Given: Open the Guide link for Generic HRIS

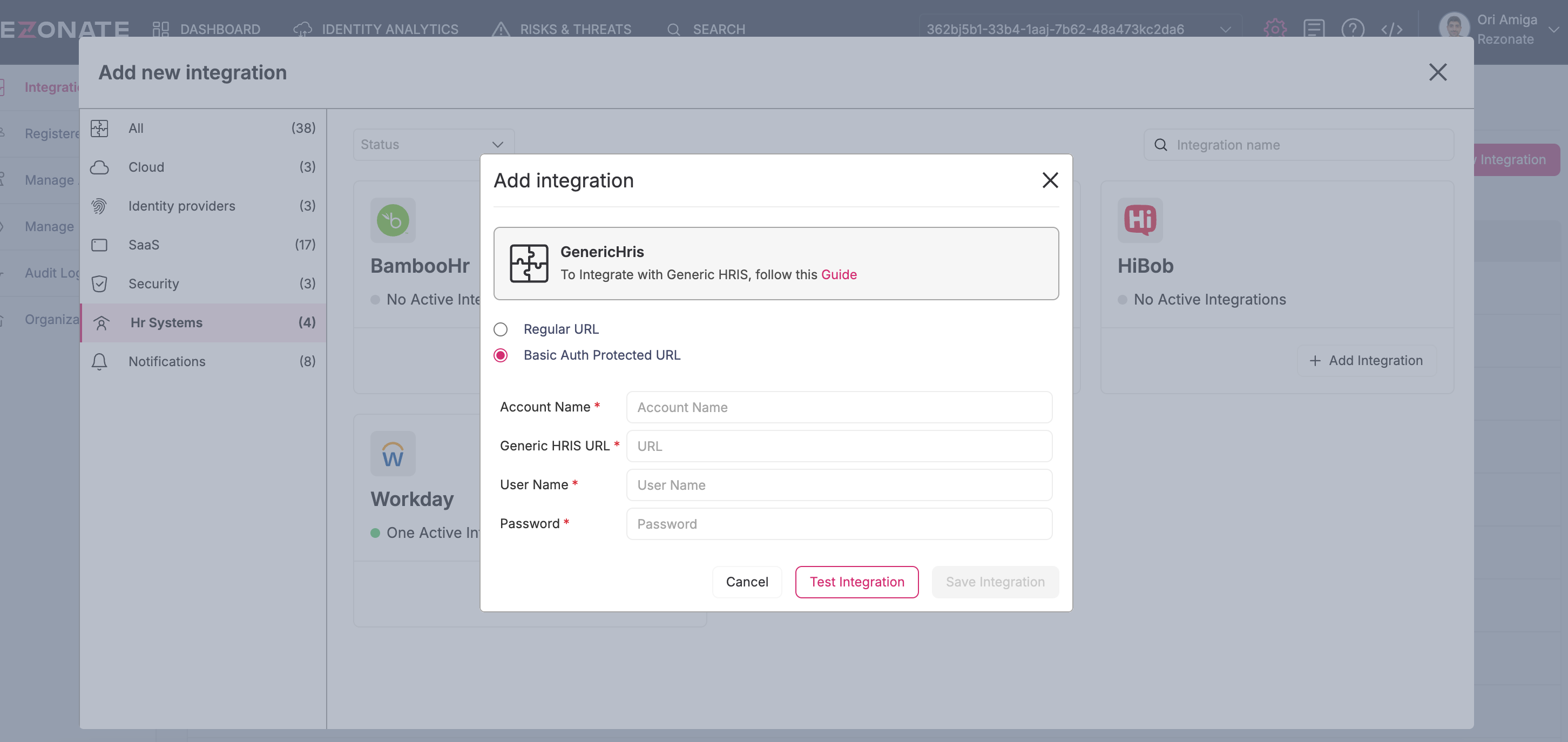Looking at the screenshot, I should tap(839, 274).
